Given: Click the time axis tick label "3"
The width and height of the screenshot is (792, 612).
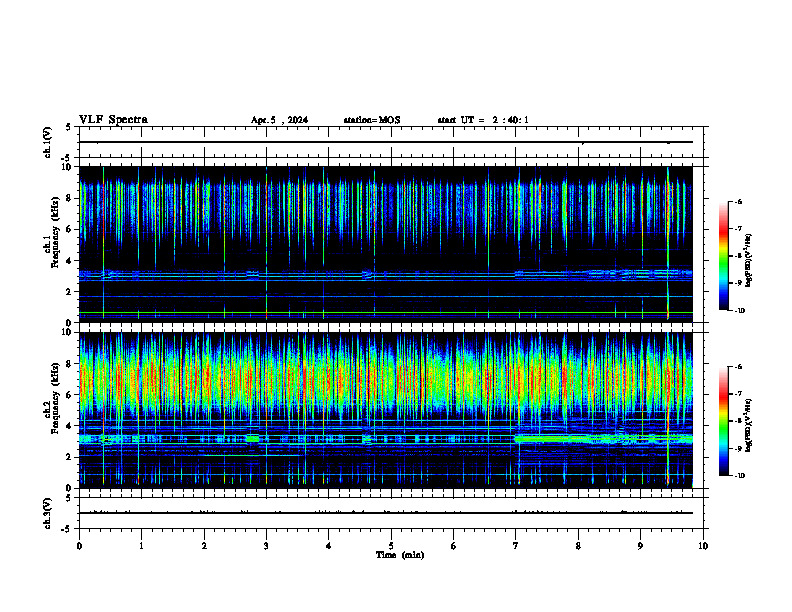Looking at the screenshot, I should click(x=266, y=546).
